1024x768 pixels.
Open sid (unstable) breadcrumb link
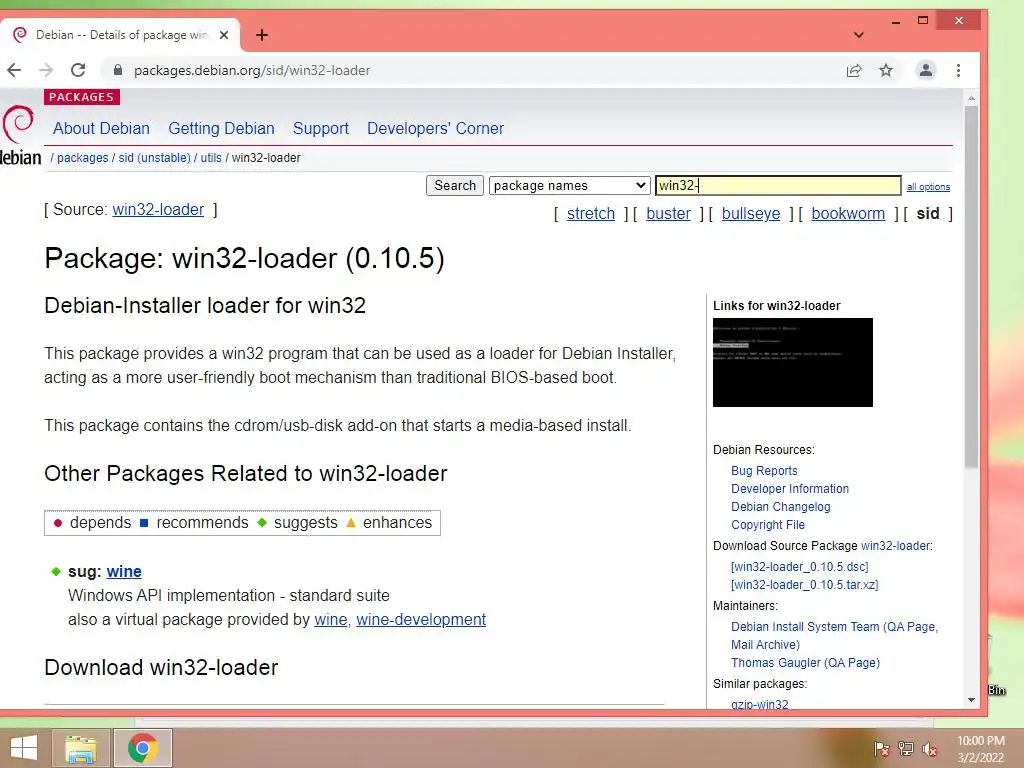click(x=154, y=158)
